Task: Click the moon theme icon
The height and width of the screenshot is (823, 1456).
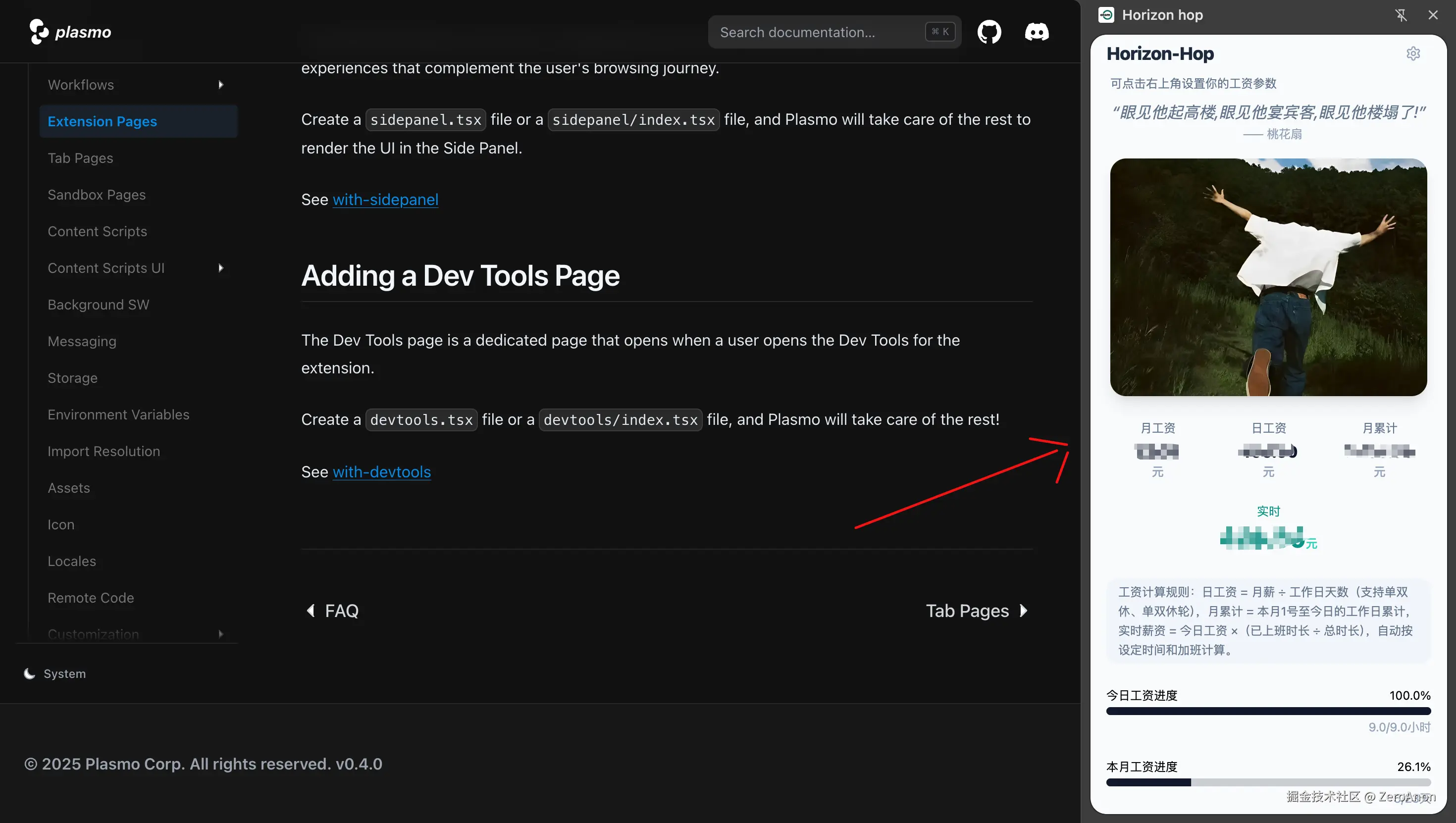Action: [x=29, y=673]
